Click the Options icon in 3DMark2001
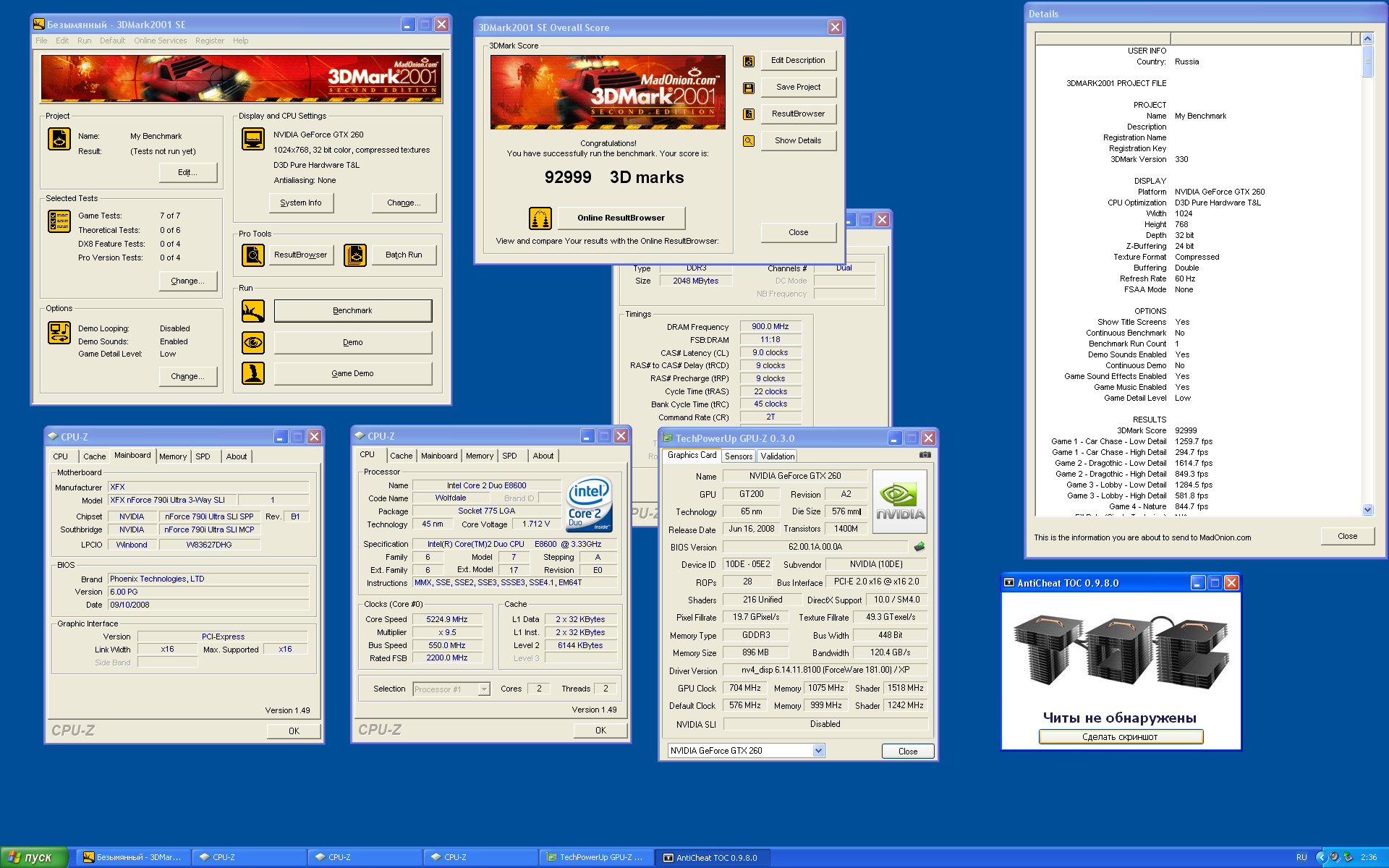 click(59, 333)
